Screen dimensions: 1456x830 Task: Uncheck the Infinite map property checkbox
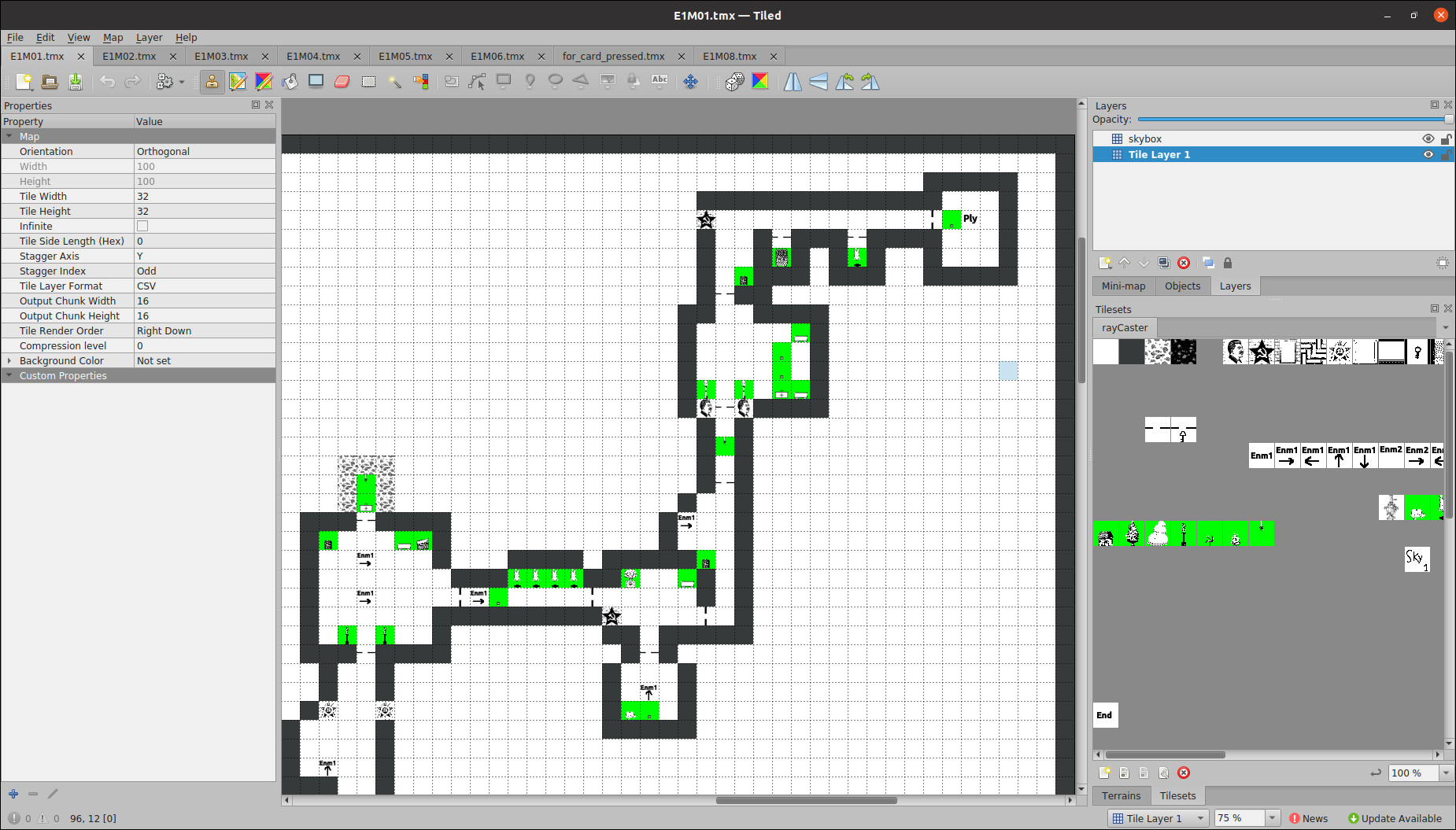pyautogui.click(x=142, y=226)
